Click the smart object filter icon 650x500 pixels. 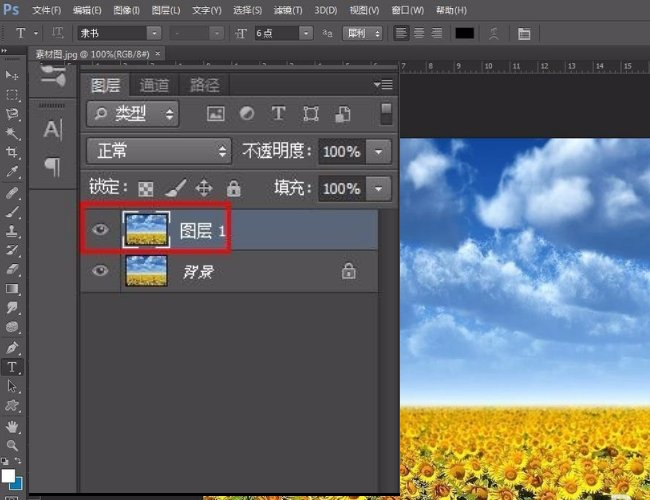[342, 114]
